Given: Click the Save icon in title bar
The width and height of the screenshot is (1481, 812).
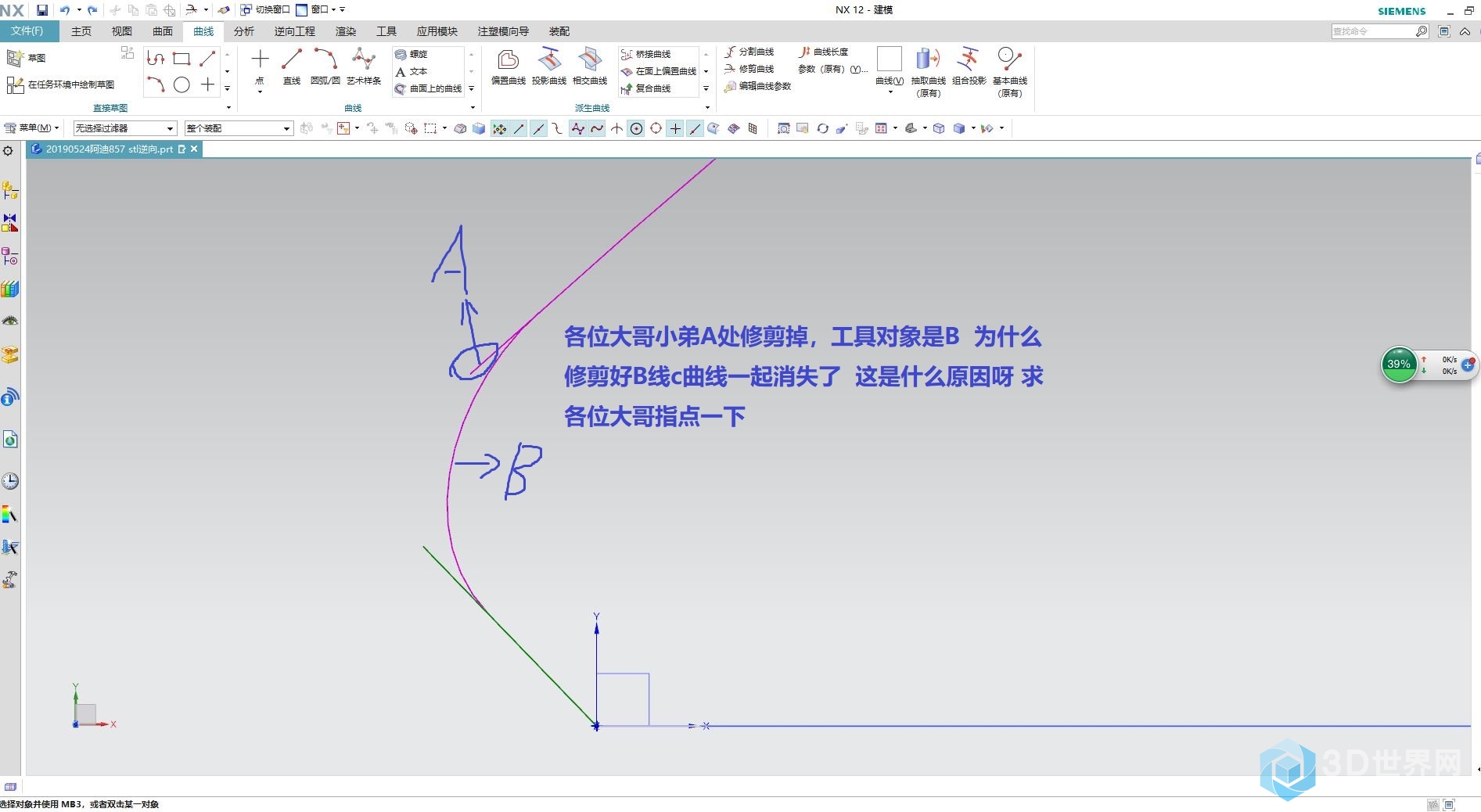Looking at the screenshot, I should [42, 10].
